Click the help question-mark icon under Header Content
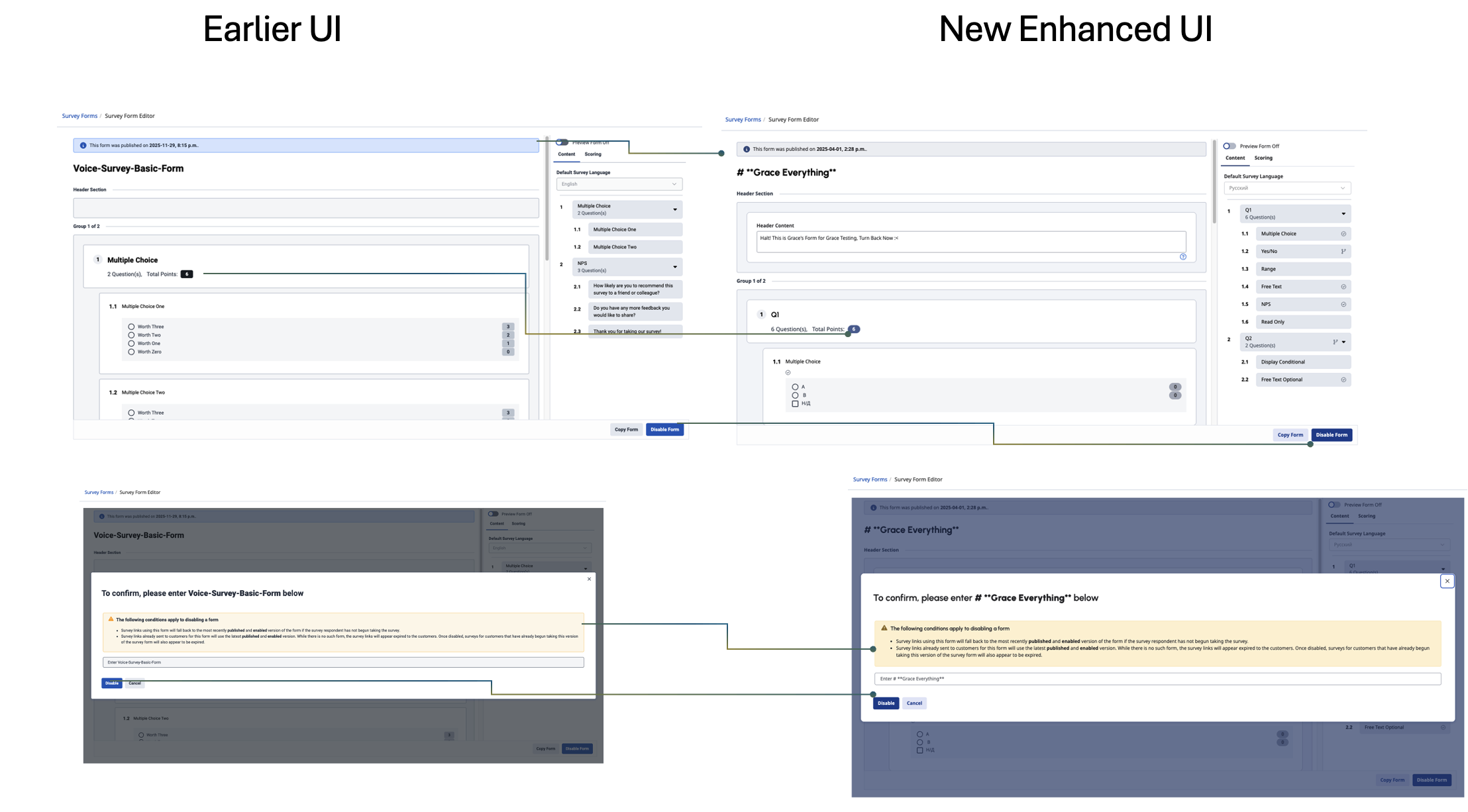1468x812 pixels. [1183, 257]
